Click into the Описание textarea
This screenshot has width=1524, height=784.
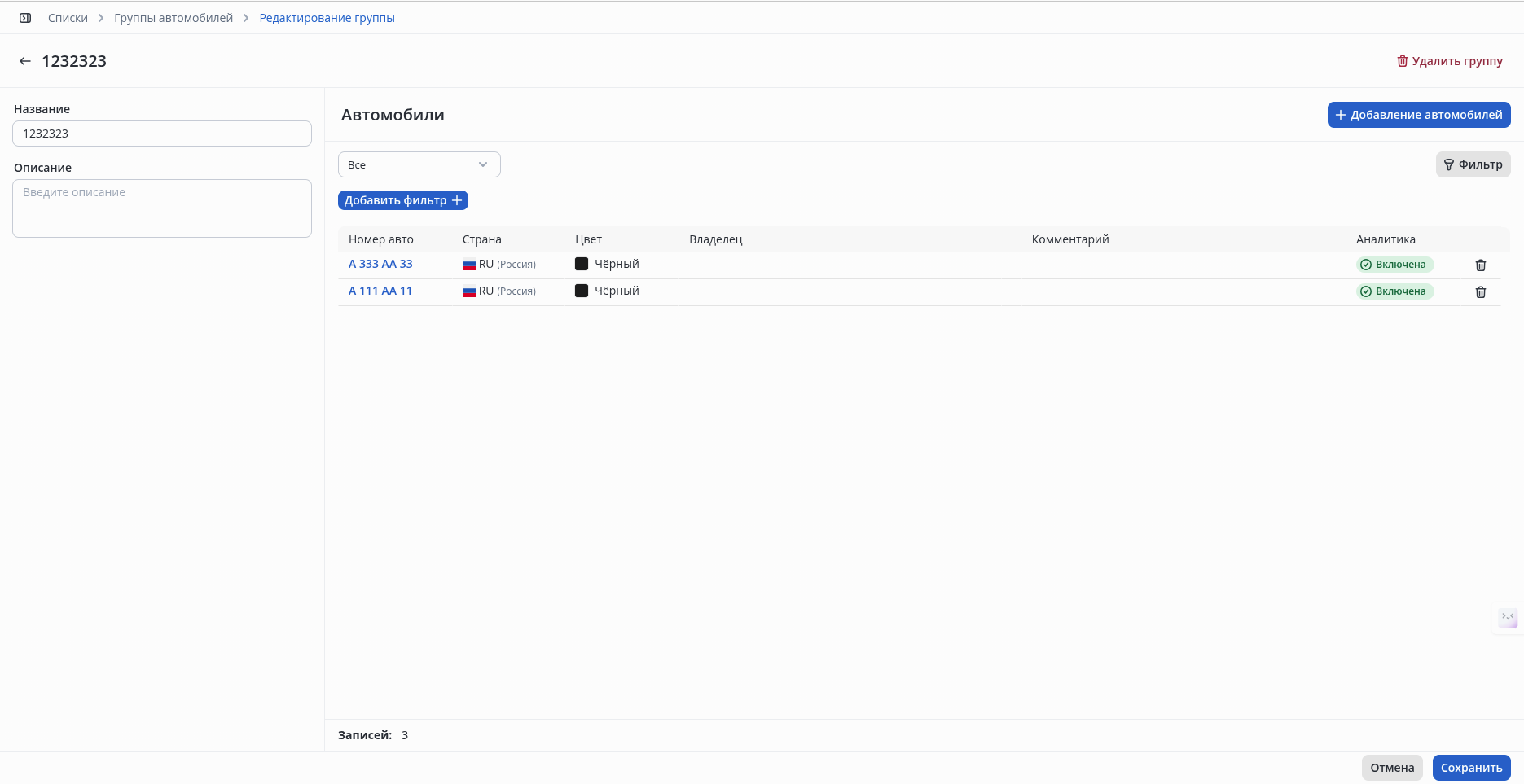click(162, 208)
